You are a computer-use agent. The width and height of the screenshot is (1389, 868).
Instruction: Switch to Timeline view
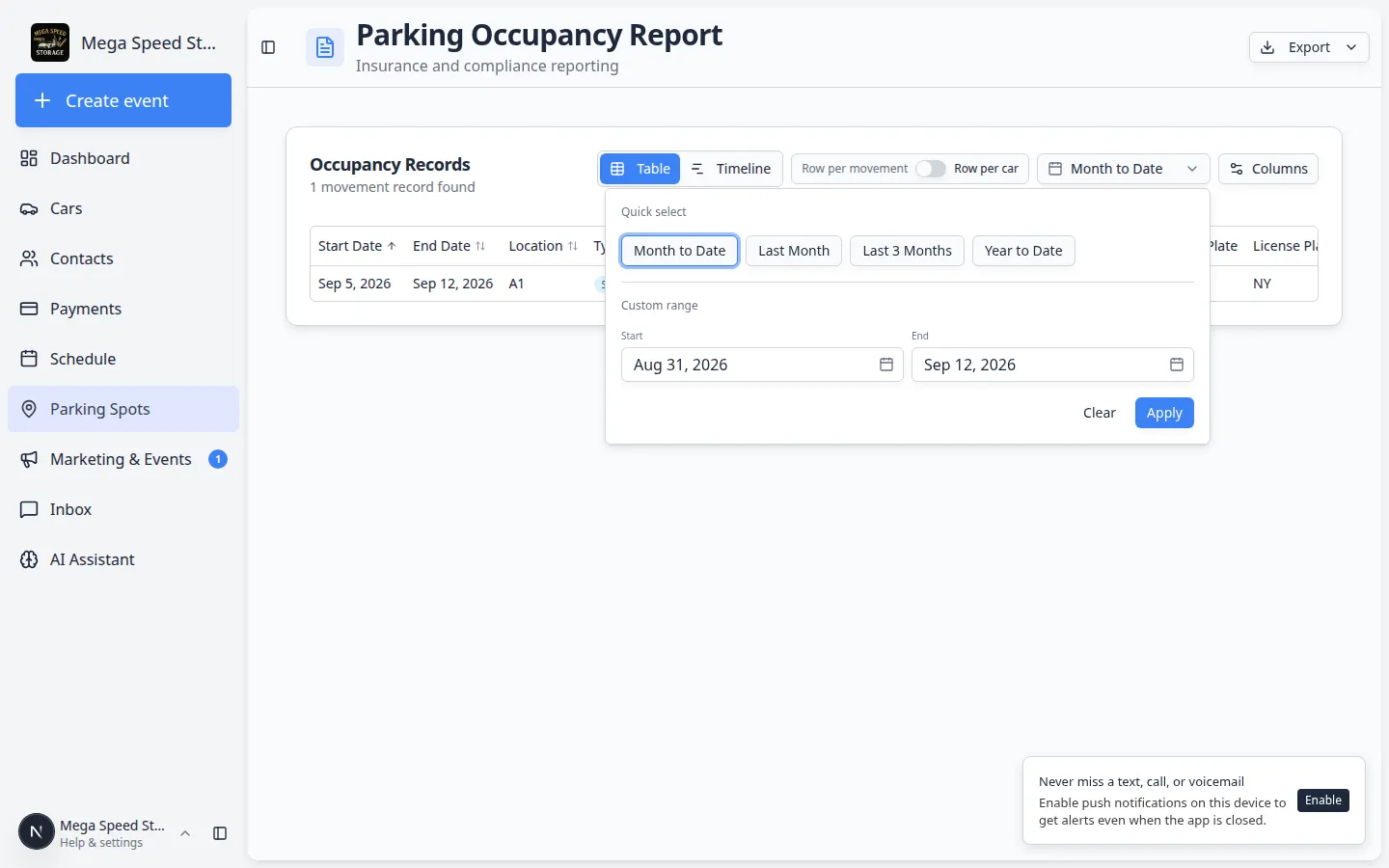pyautogui.click(x=731, y=169)
